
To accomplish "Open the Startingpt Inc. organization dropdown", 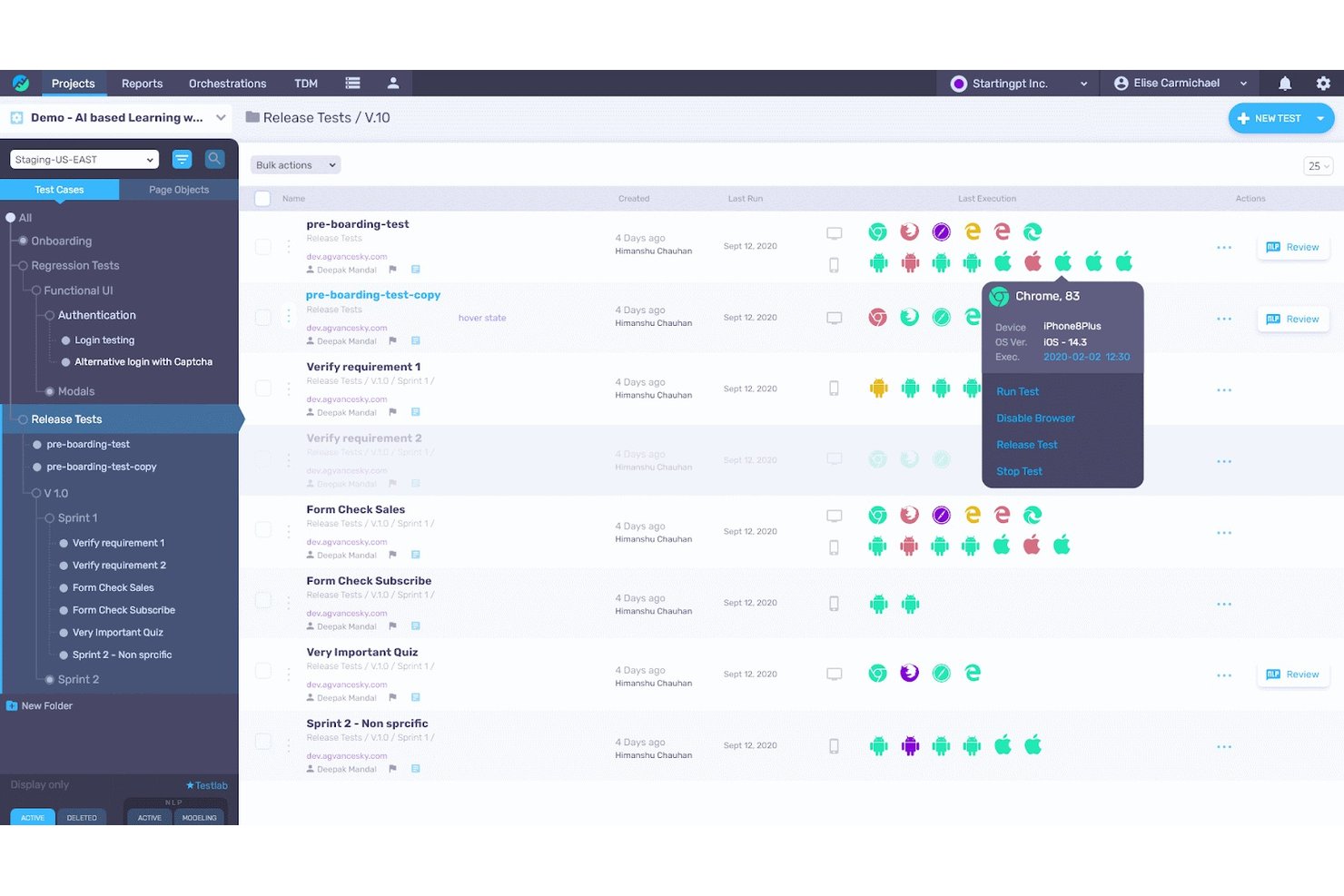I will pyautogui.click(x=1018, y=83).
